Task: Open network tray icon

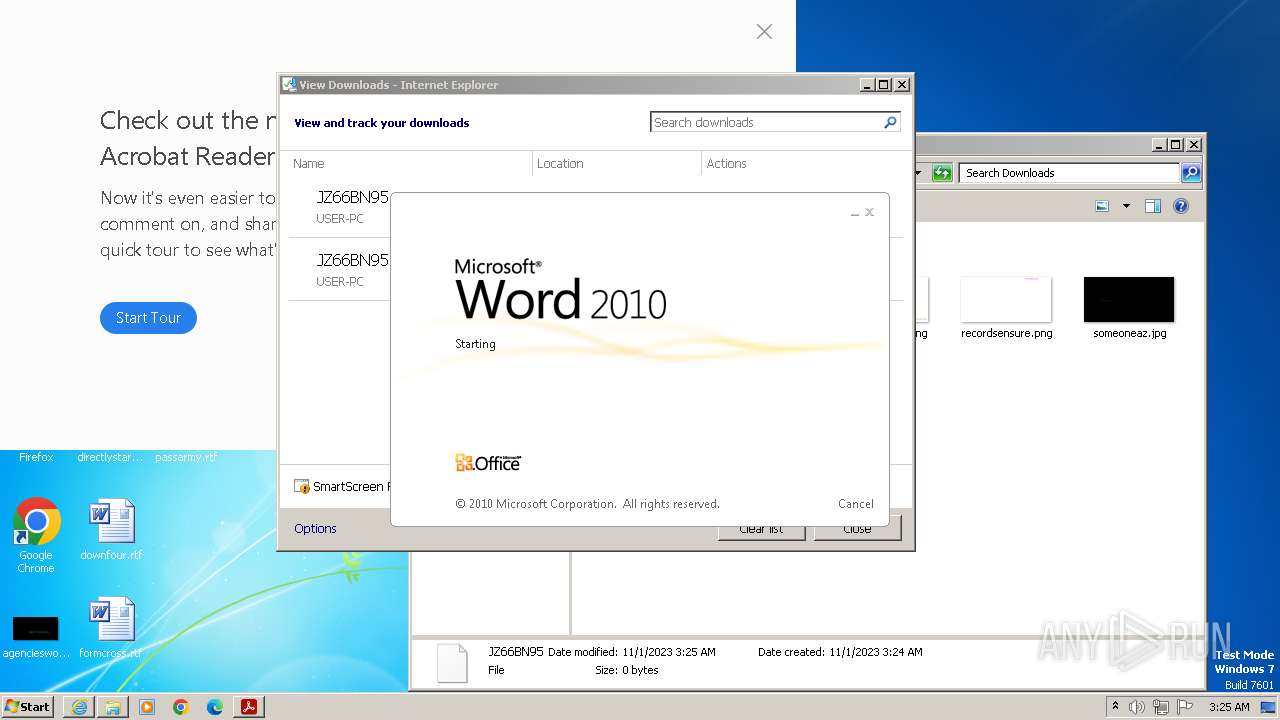Action: click(x=1161, y=707)
